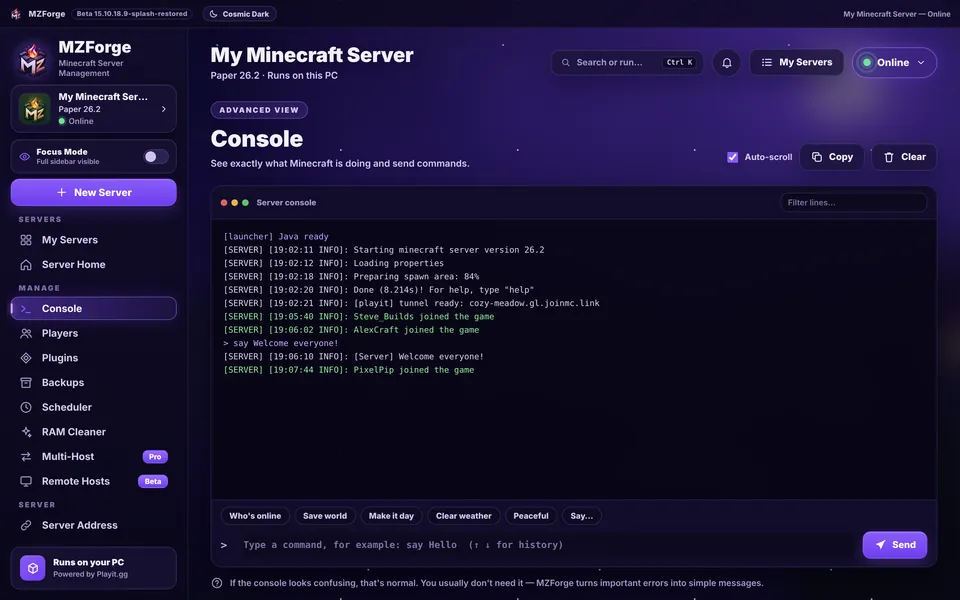
Task: Click the Players people icon
Action: (x=26, y=333)
